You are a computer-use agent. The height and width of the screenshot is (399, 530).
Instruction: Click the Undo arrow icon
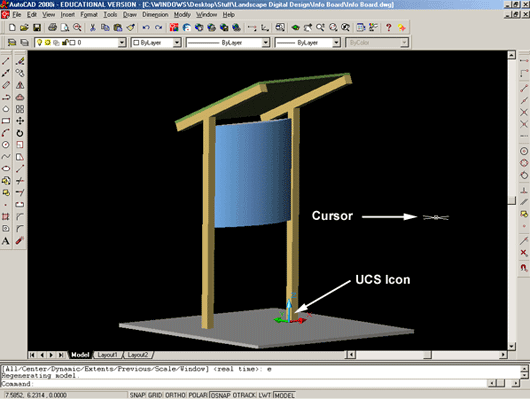point(146,27)
